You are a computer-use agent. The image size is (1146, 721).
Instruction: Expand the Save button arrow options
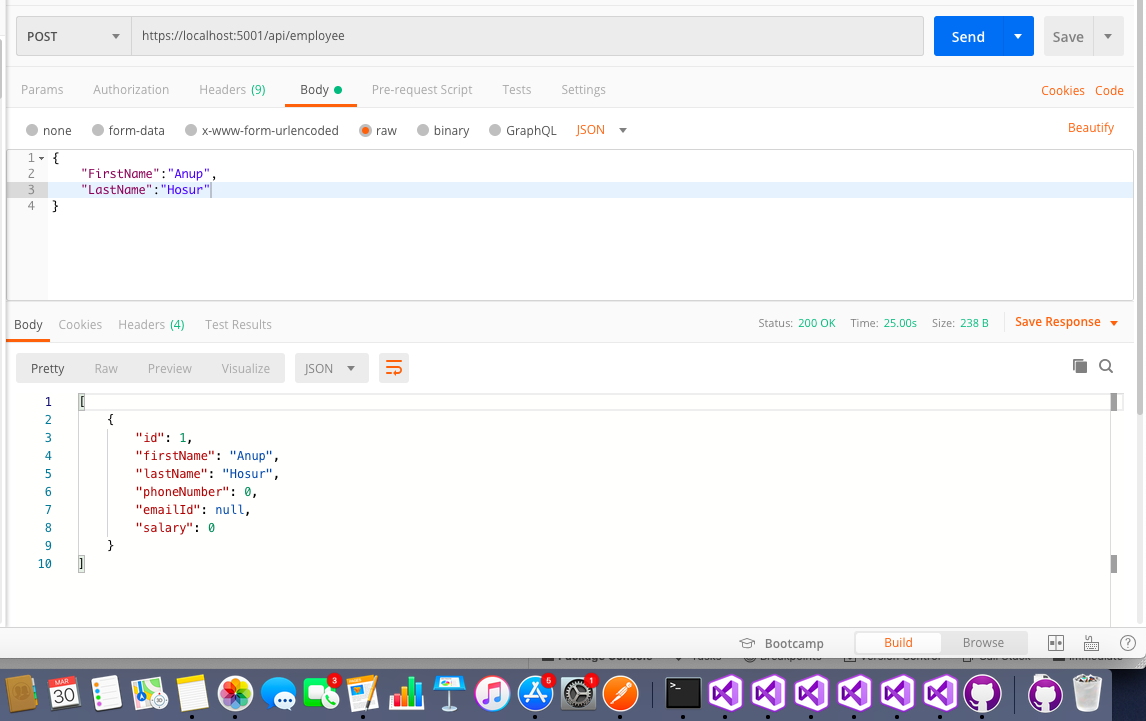tap(1108, 36)
